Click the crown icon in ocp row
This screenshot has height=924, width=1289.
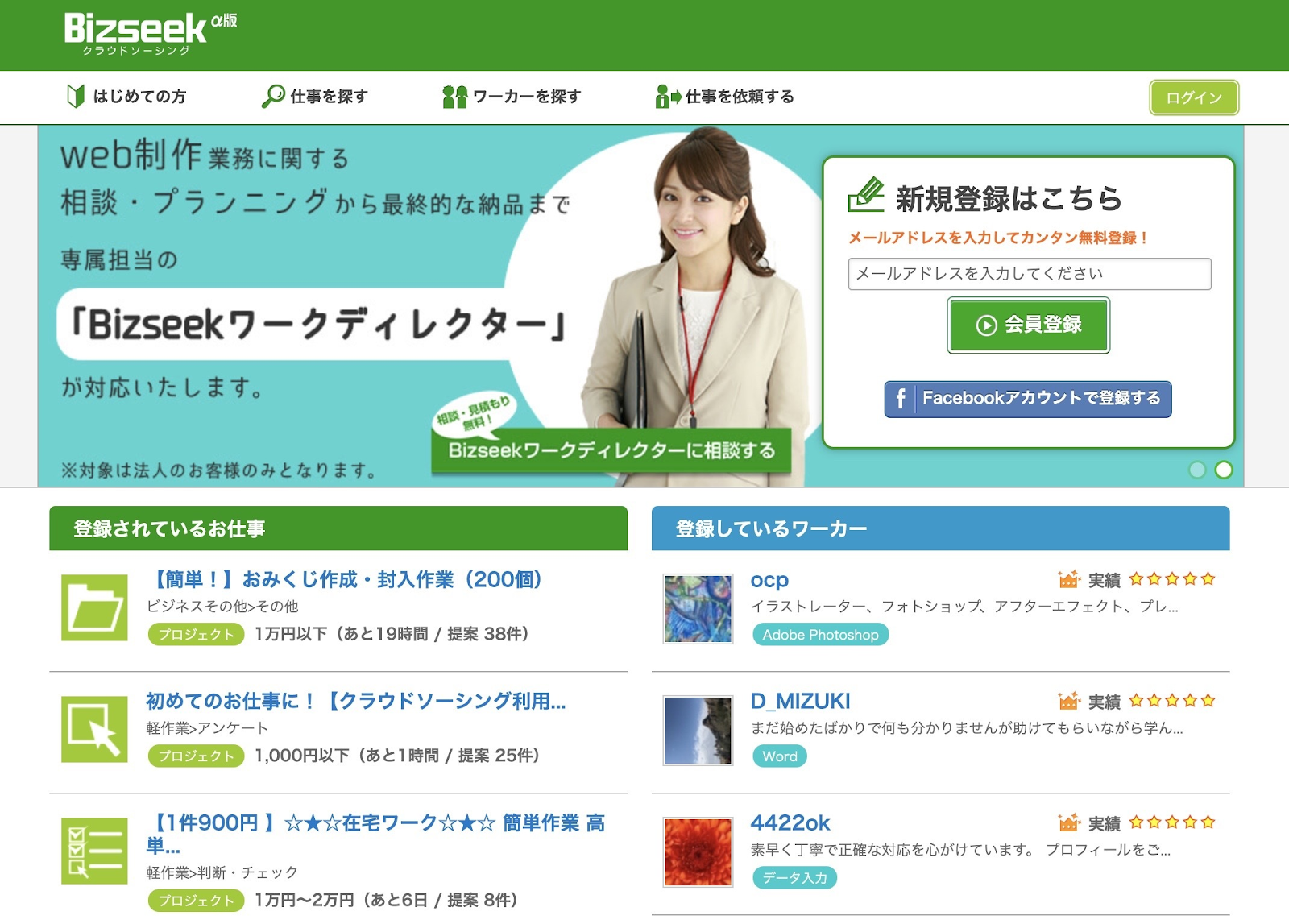(x=1068, y=579)
